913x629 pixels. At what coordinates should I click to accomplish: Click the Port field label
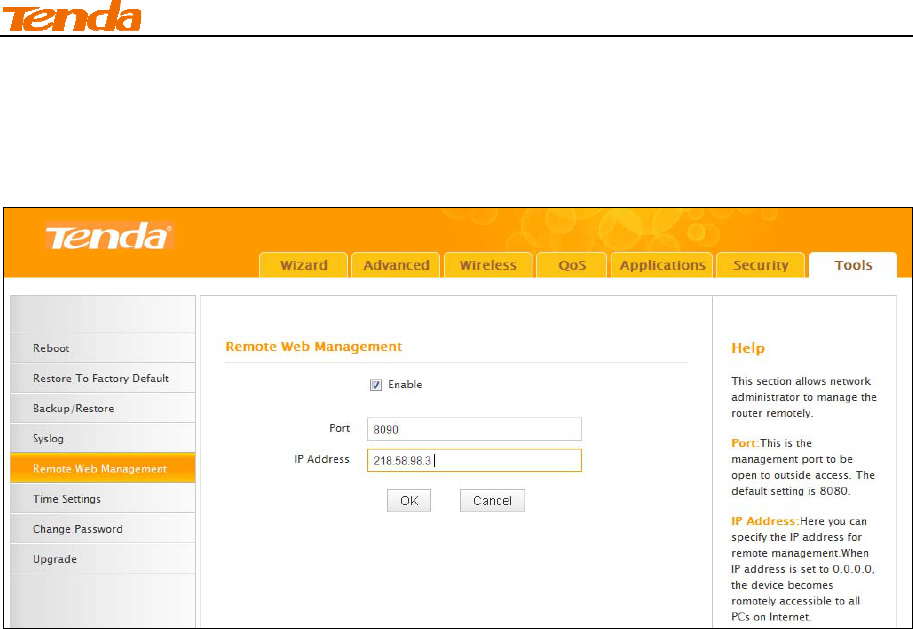339,428
